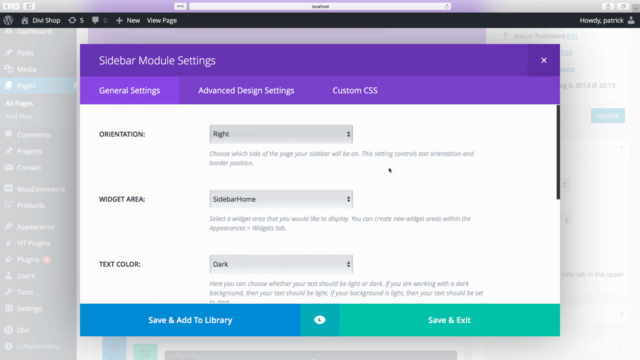Click All Pages submenu link

click(x=19, y=103)
